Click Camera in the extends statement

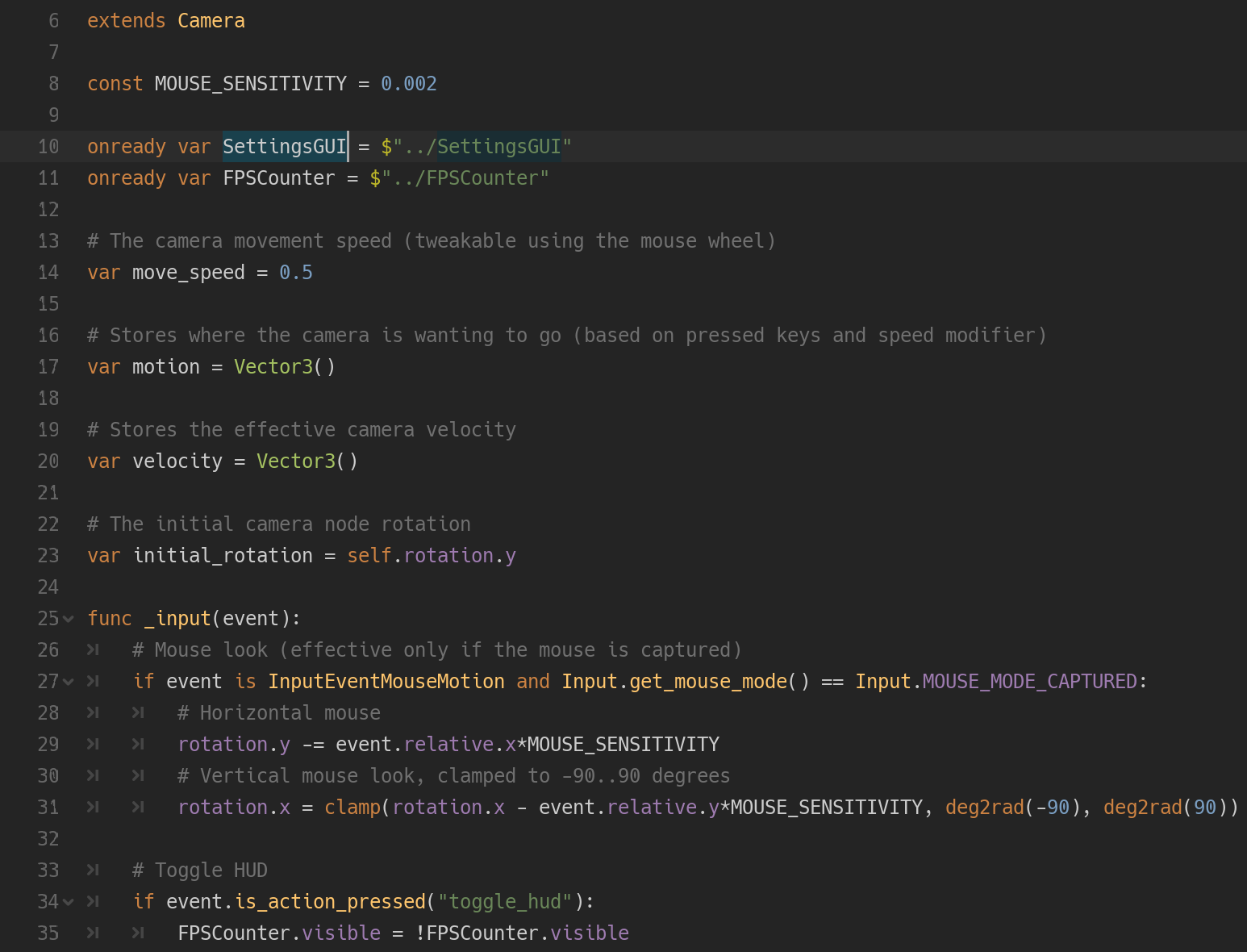pos(211,21)
